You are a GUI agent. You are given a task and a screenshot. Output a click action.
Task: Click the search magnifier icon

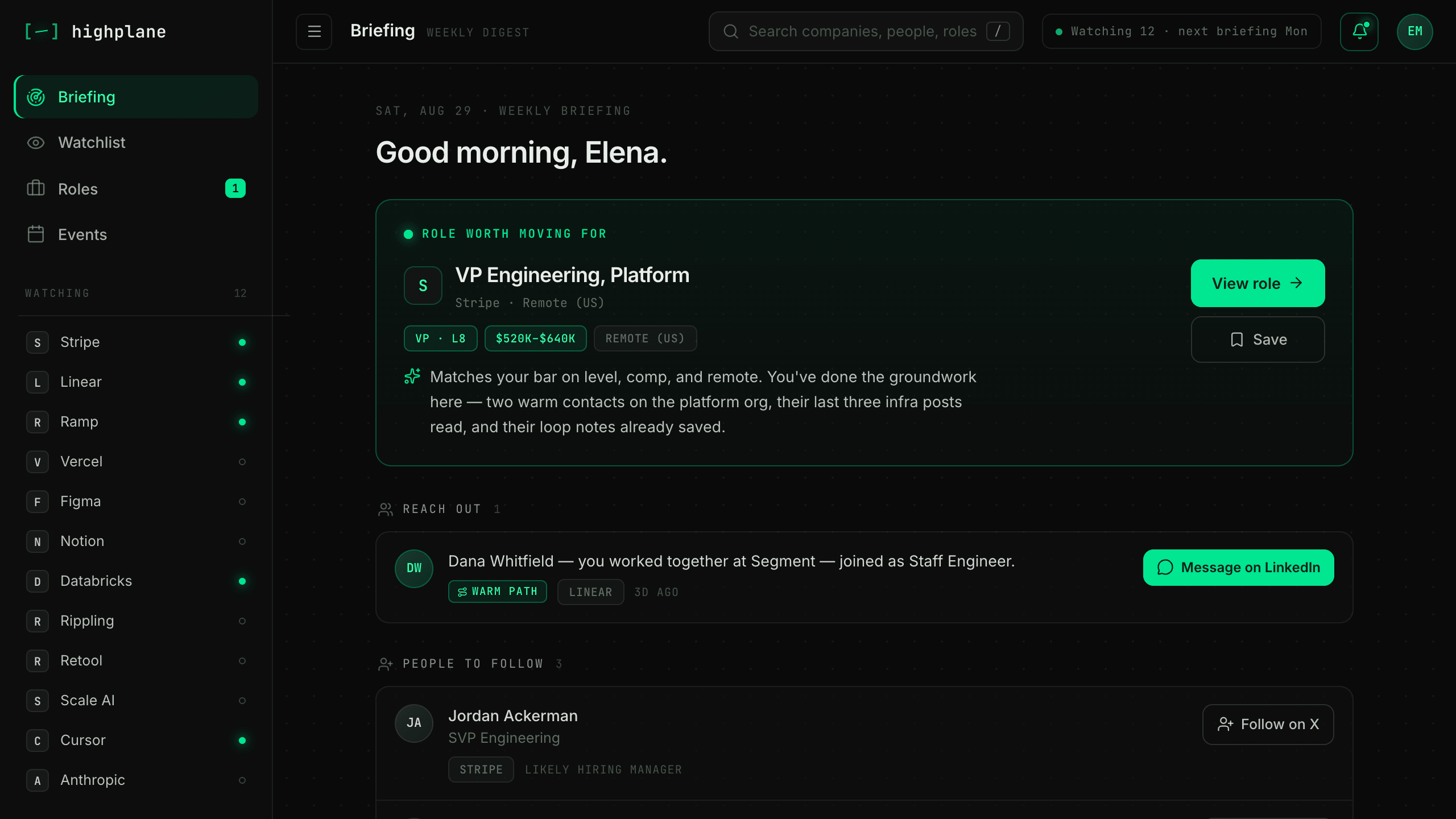[x=731, y=31]
